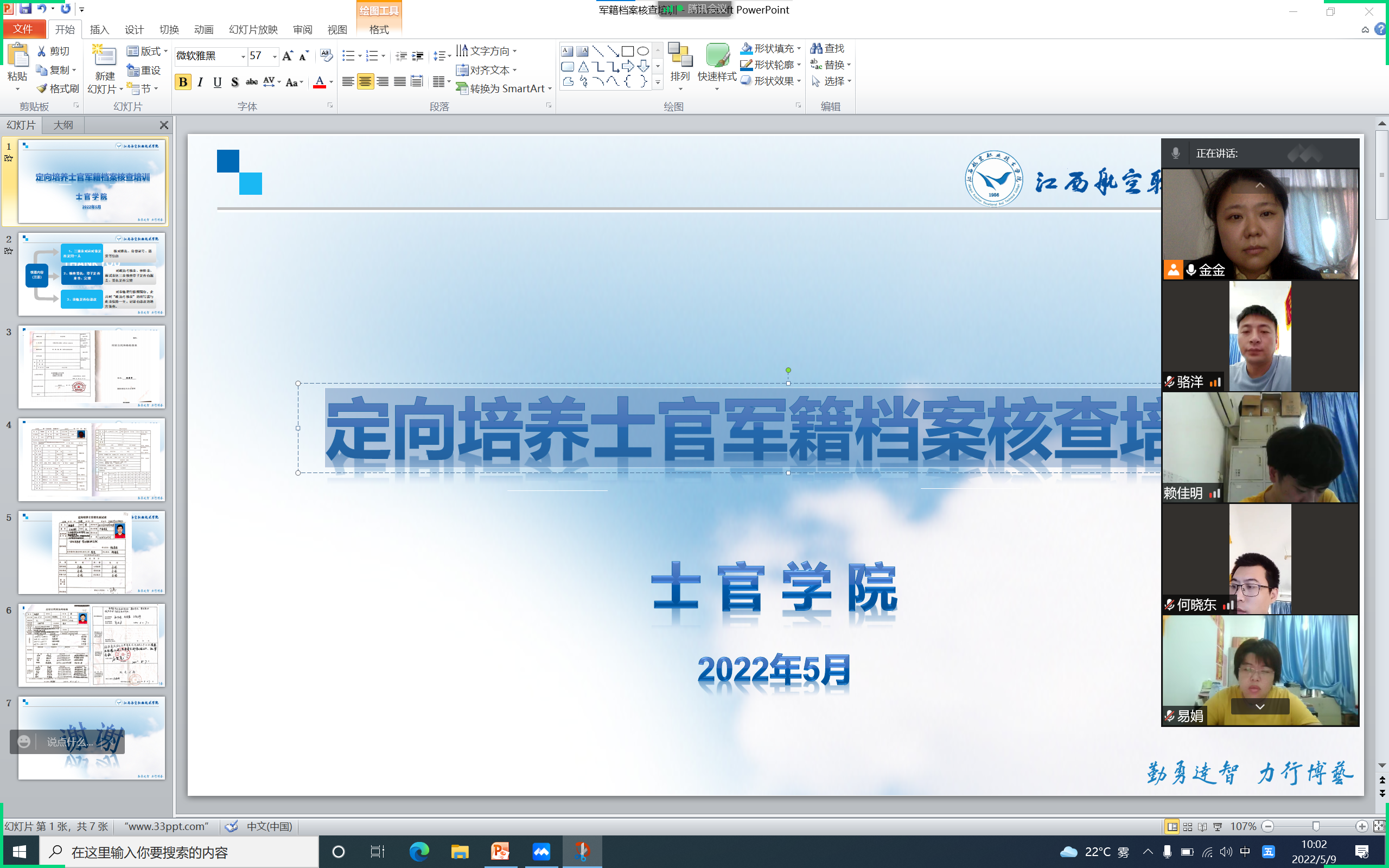Toggle Italic text formatting
Image resolution: width=1389 pixels, height=868 pixels.
point(200,82)
